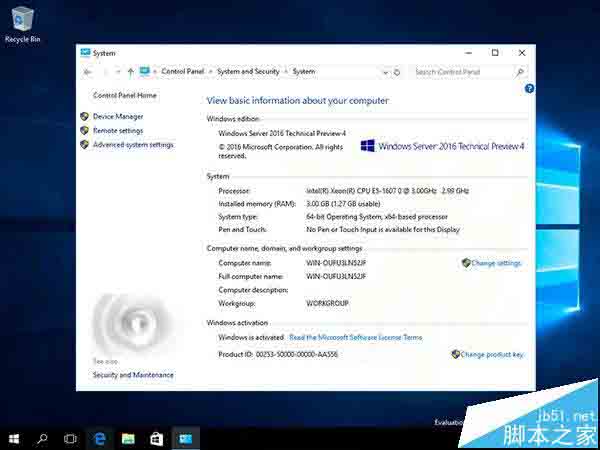The width and height of the screenshot is (600, 450).
Task: Click the Help question mark icon
Action: tap(529, 89)
